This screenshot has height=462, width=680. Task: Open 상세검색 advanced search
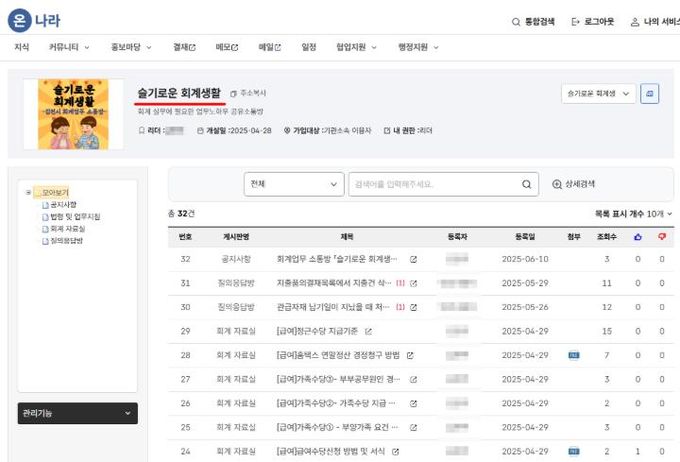coord(573,184)
